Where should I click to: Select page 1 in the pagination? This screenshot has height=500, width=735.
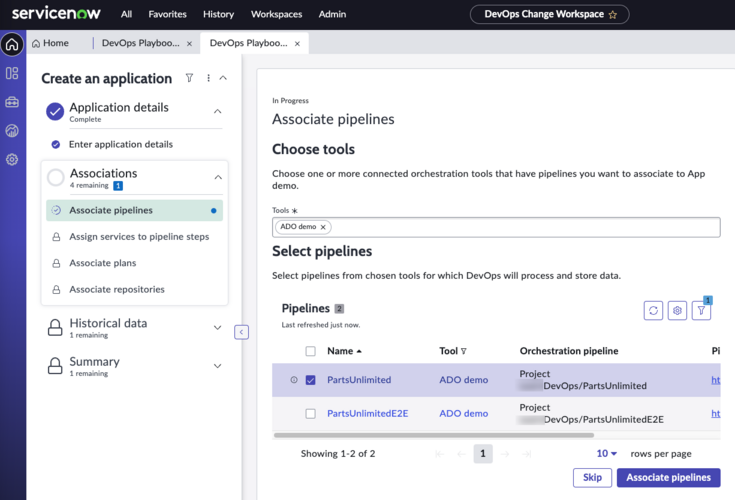pos(483,454)
